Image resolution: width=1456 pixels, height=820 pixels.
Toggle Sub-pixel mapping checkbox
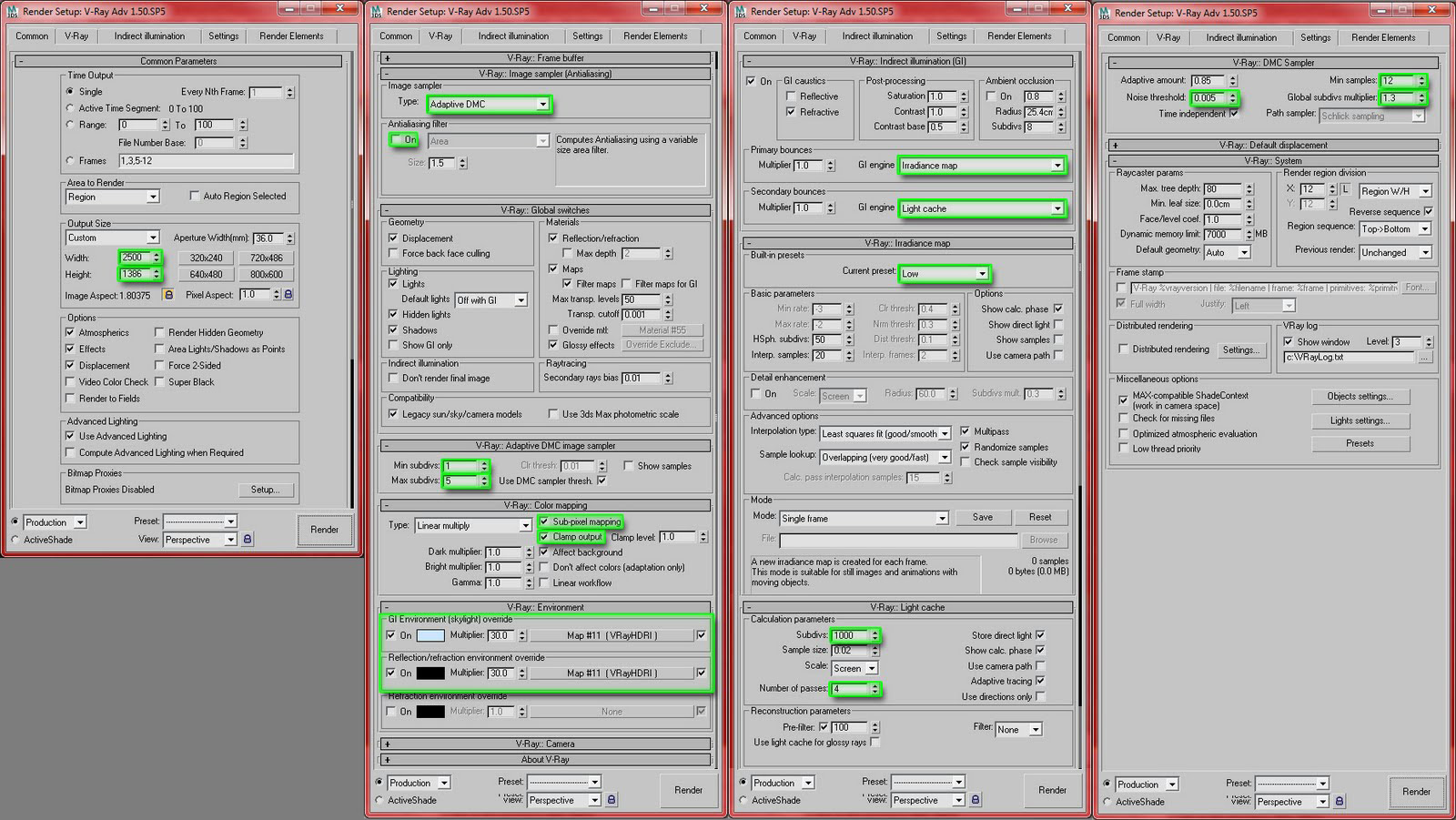tap(544, 521)
